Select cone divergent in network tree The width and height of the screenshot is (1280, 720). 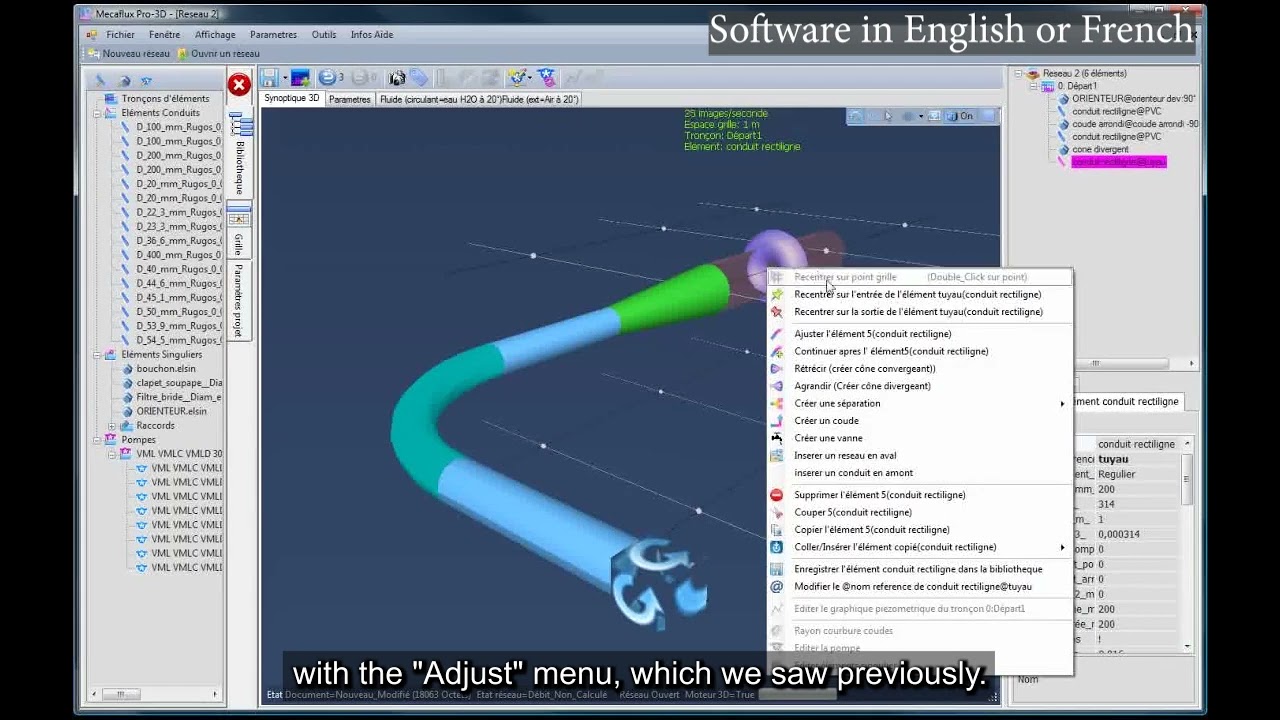click(x=1100, y=149)
